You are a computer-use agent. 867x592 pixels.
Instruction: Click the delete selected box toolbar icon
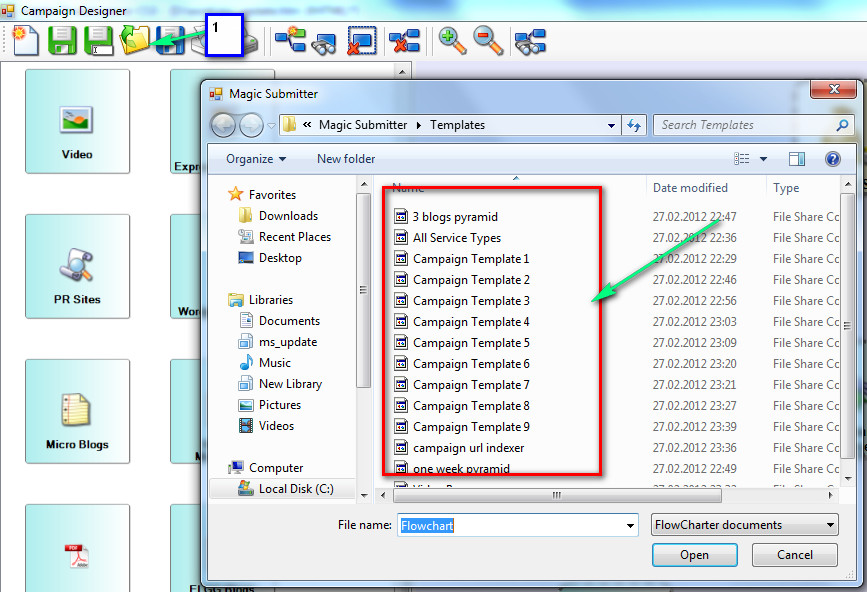coord(362,40)
